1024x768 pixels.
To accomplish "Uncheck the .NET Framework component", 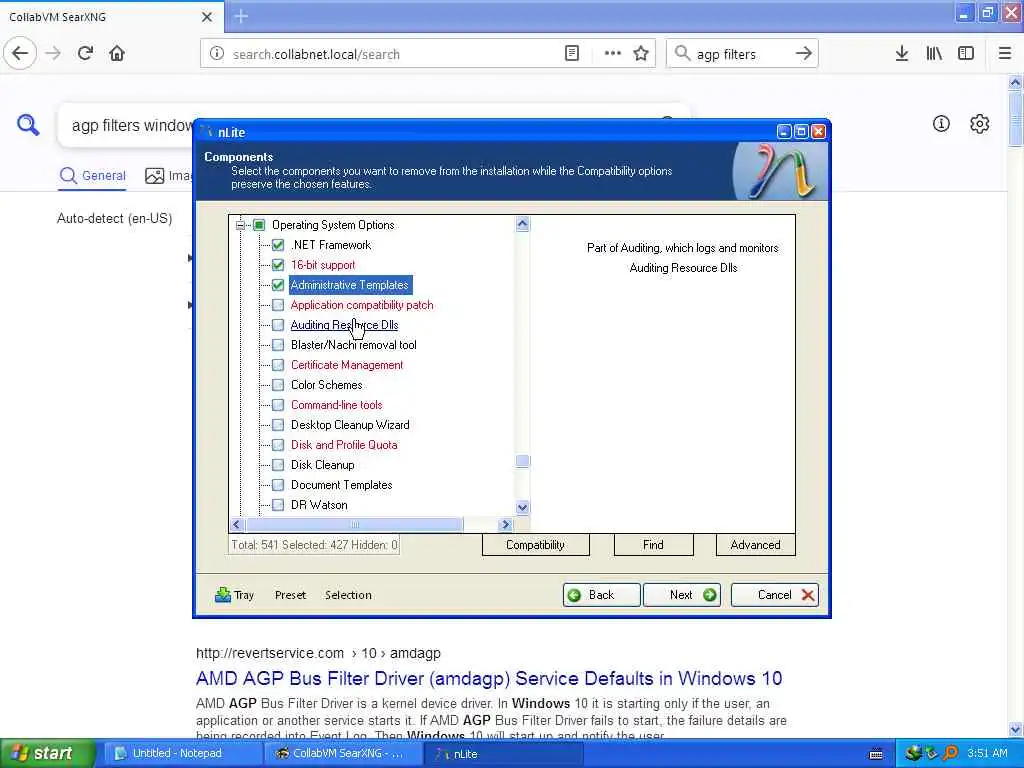I will (278, 245).
